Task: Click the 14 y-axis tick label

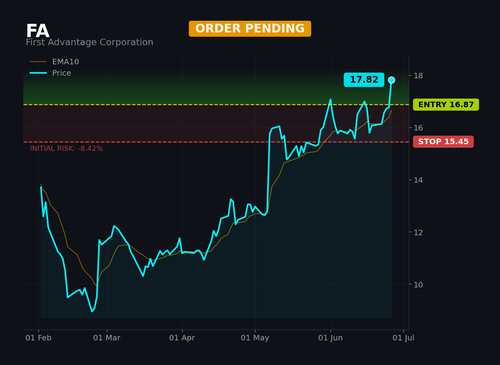Action: tap(418, 180)
